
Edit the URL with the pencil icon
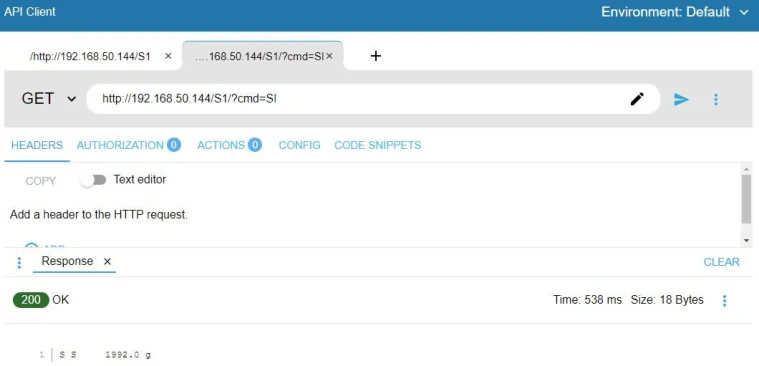tap(637, 99)
